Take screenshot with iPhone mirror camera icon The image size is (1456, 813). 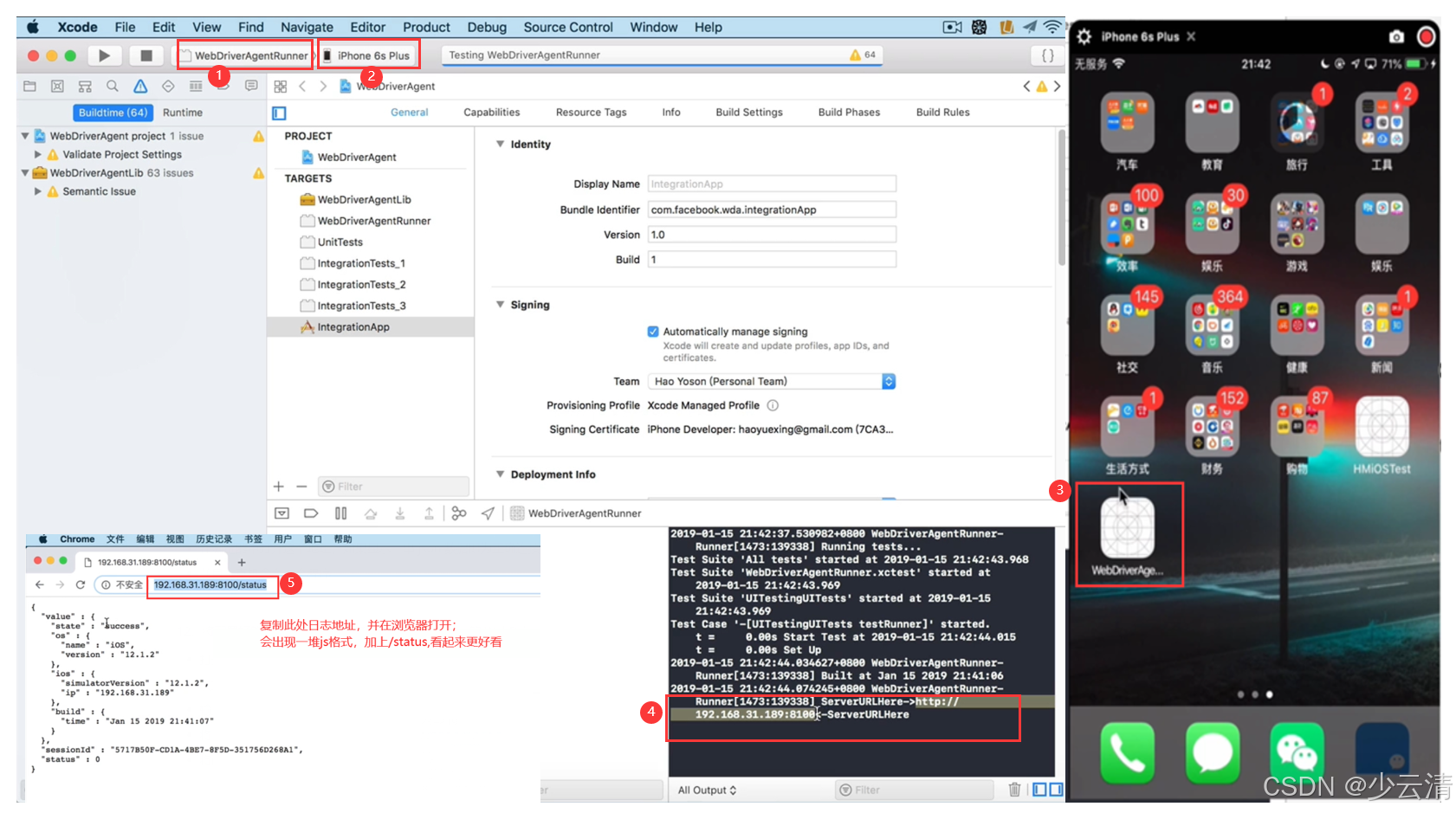[x=1396, y=36]
